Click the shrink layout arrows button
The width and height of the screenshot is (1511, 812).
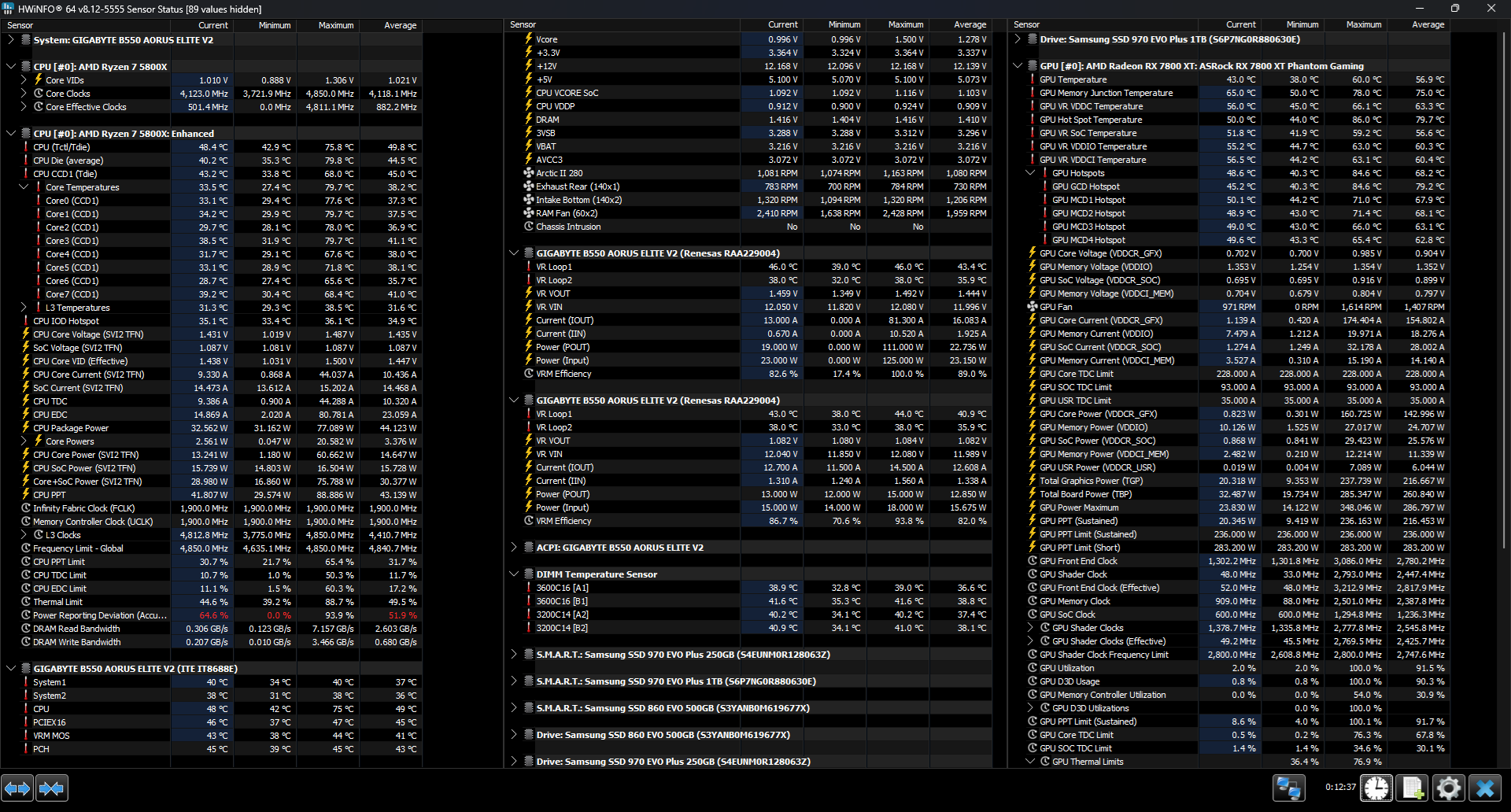52,788
